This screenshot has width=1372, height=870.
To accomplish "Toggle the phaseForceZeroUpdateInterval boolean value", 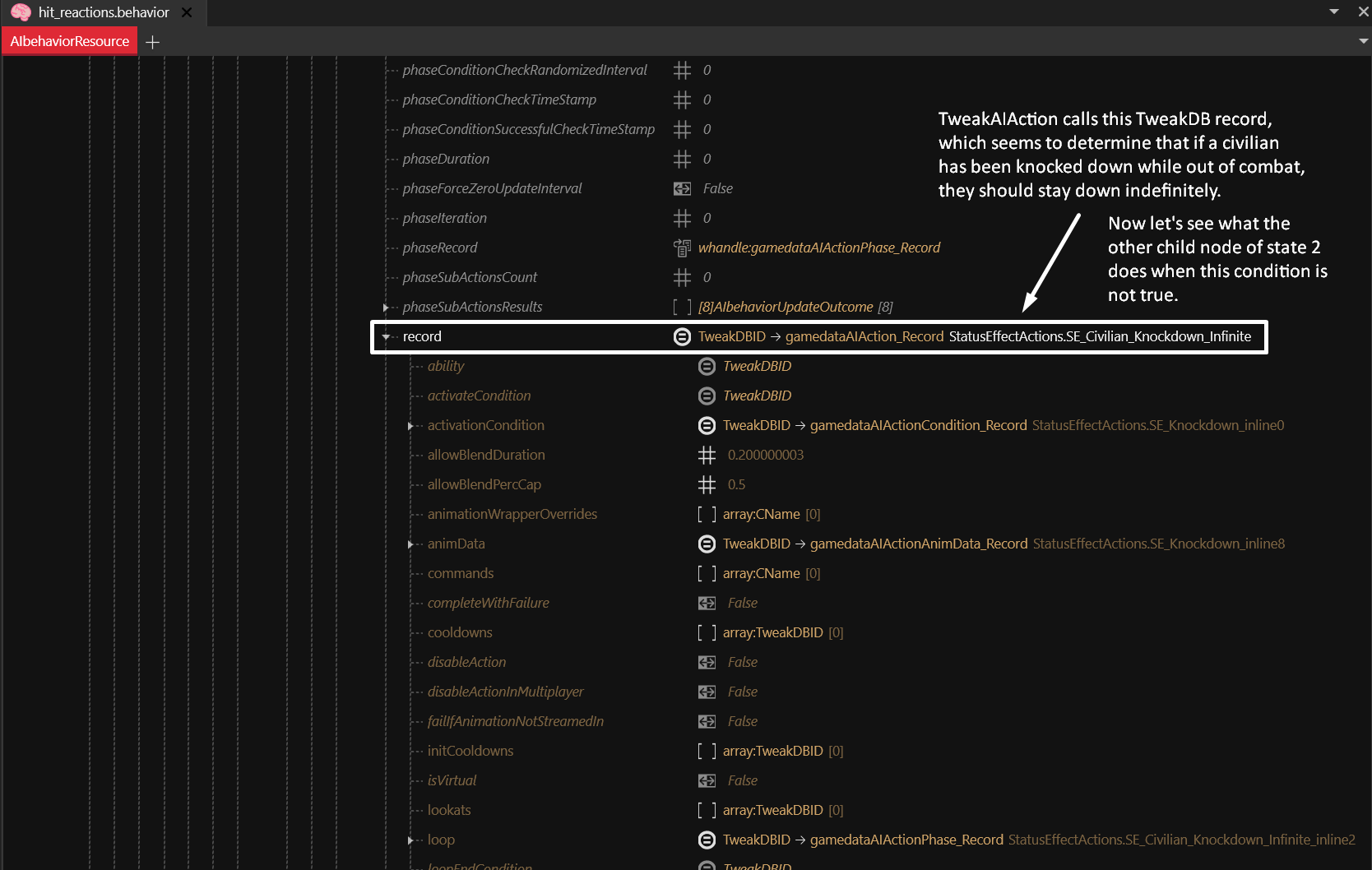I will pyautogui.click(x=717, y=188).
